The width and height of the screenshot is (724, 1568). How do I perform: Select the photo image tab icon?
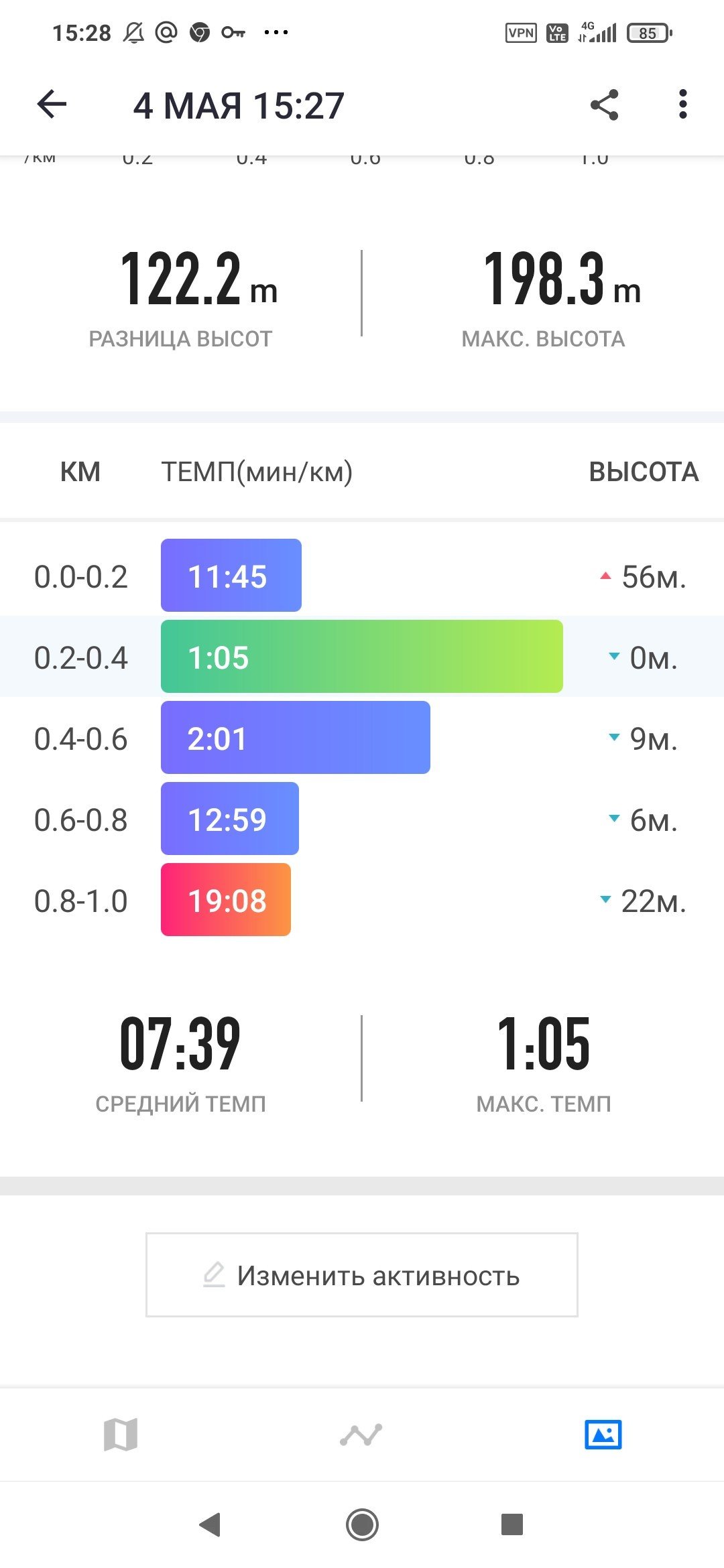(x=603, y=1435)
